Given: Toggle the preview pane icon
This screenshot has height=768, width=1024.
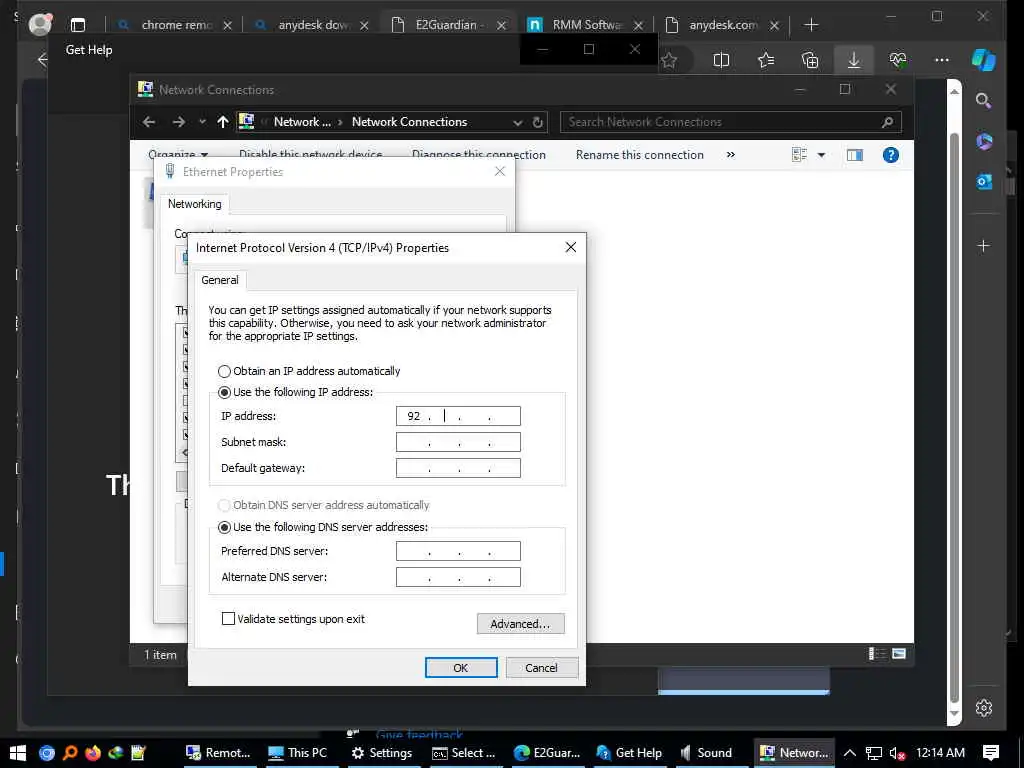Looking at the screenshot, I should tap(855, 155).
